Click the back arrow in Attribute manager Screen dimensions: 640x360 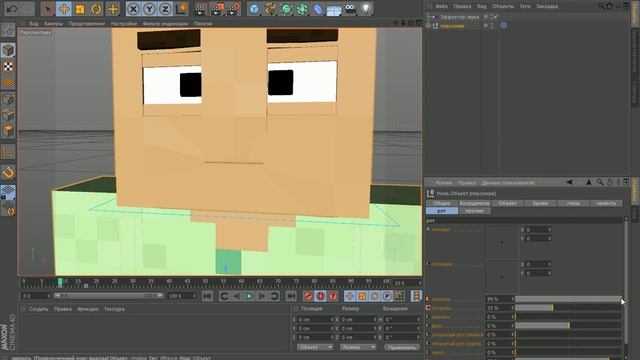coord(569,182)
